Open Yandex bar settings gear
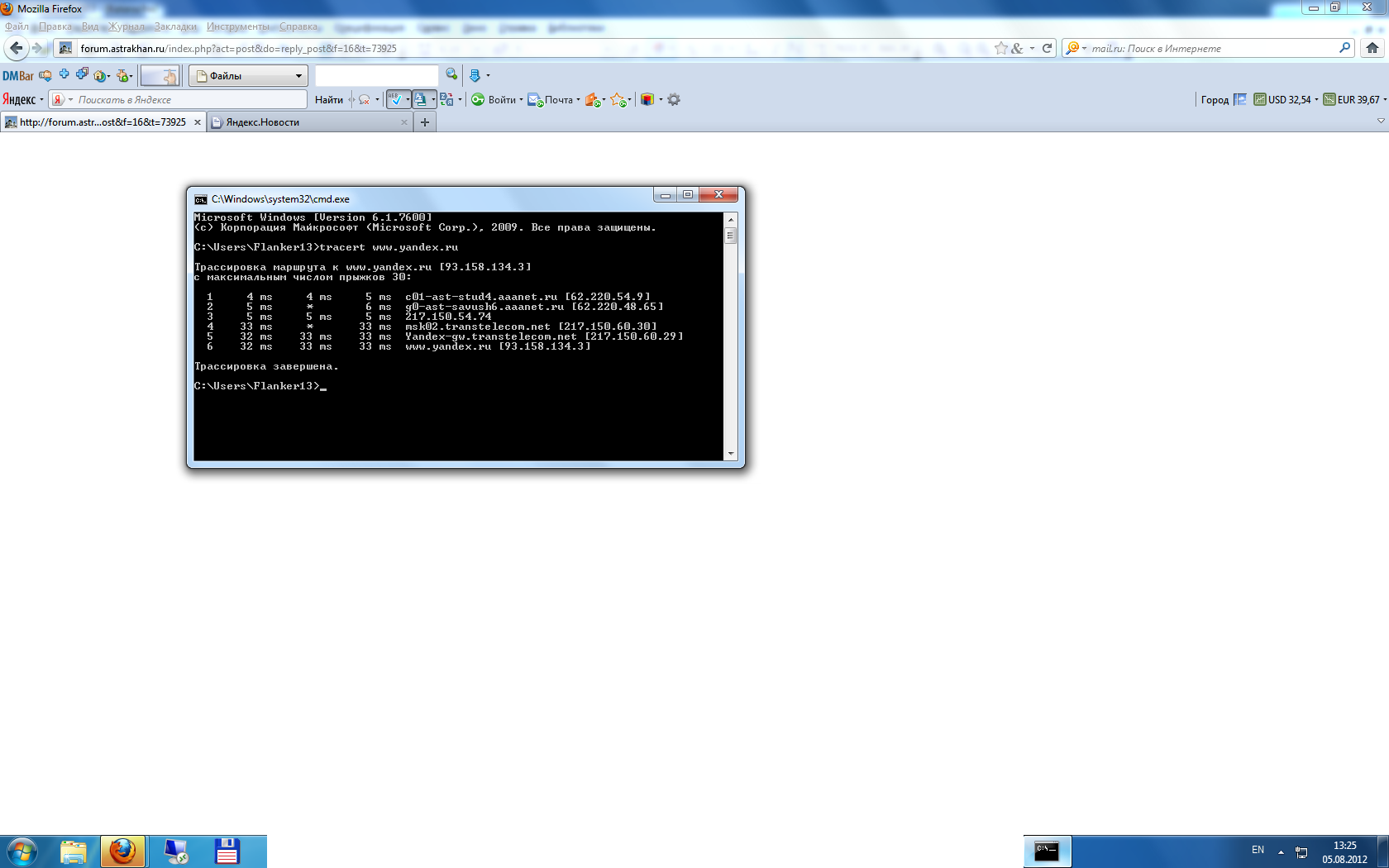The width and height of the screenshot is (1389, 868). pyautogui.click(x=674, y=99)
